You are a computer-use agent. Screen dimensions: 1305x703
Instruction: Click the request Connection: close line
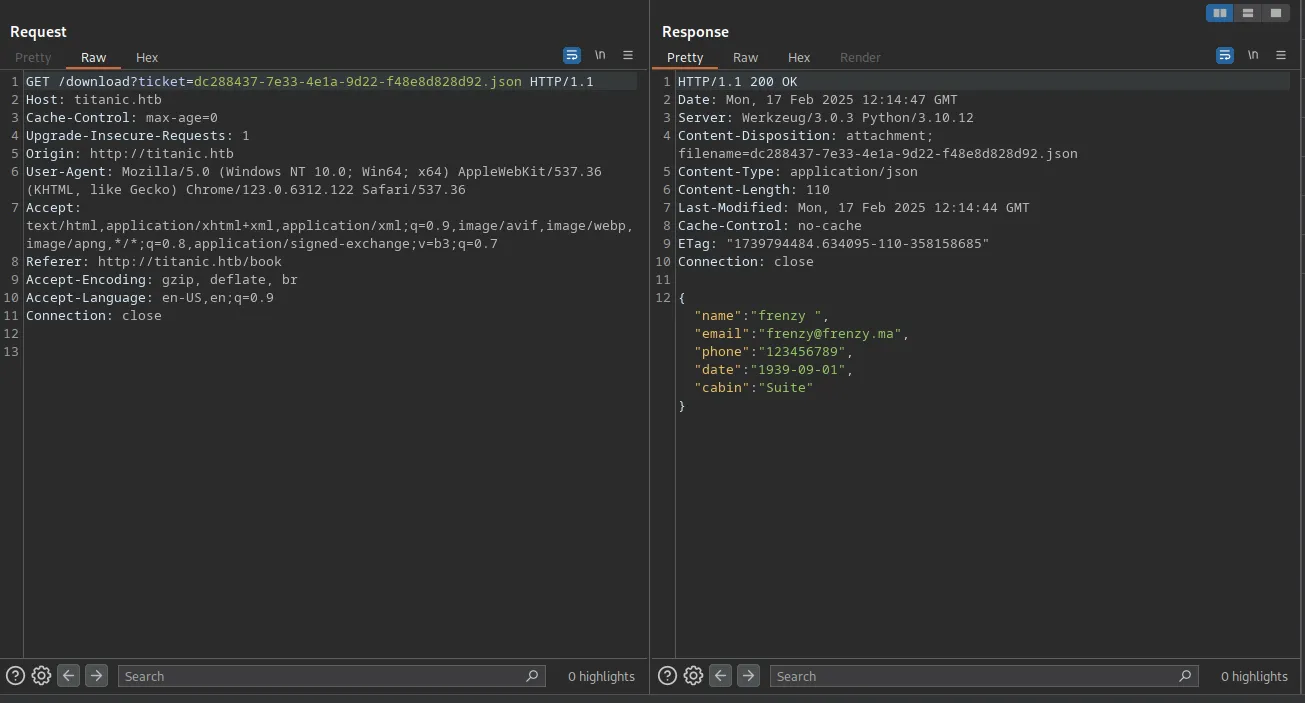[x=94, y=315]
